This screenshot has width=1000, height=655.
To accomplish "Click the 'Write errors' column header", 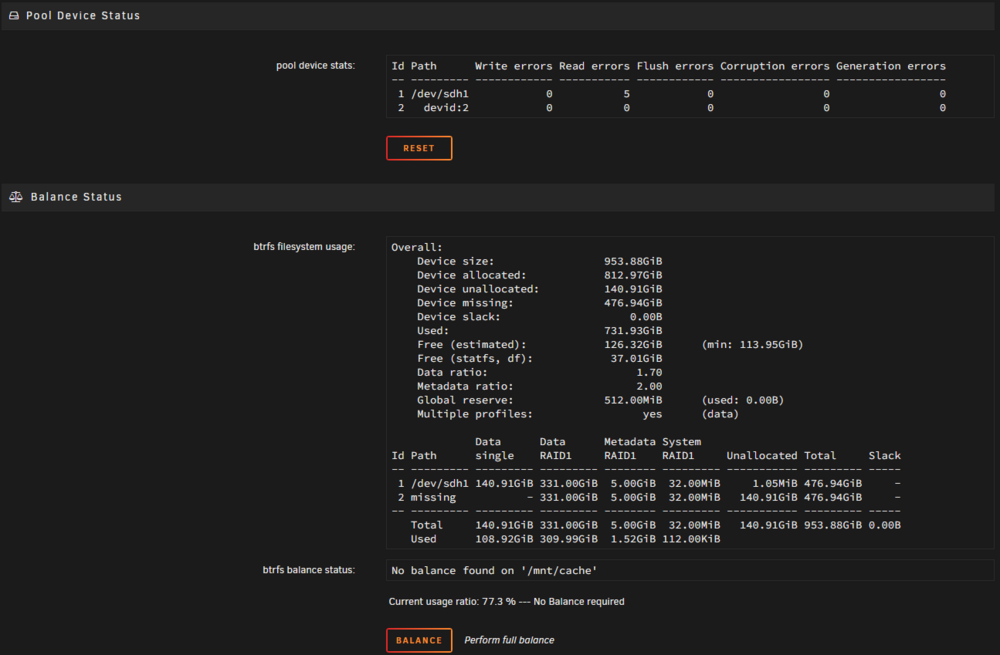I will pos(513,66).
